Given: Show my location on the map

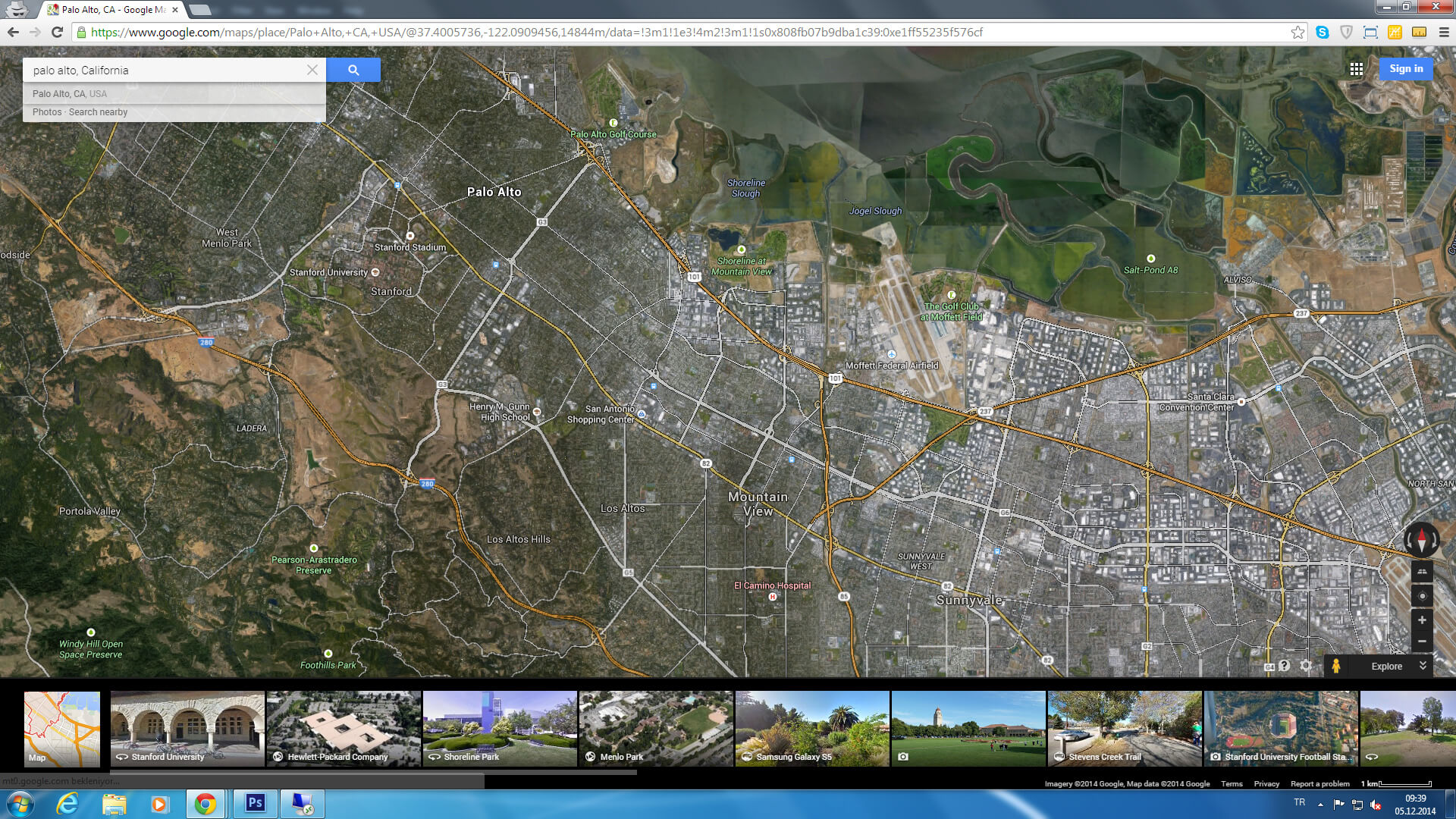Looking at the screenshot, I should point(1422,596).
